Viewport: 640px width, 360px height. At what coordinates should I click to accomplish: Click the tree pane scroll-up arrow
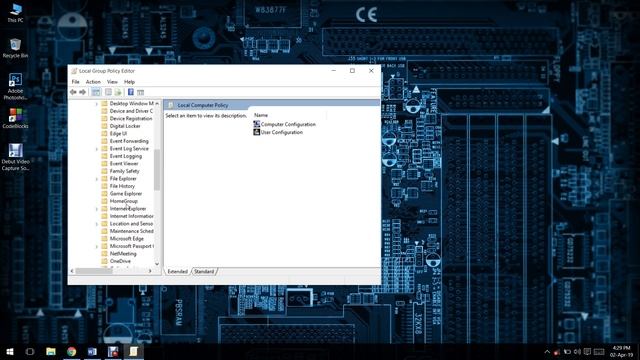pos(157,104)
